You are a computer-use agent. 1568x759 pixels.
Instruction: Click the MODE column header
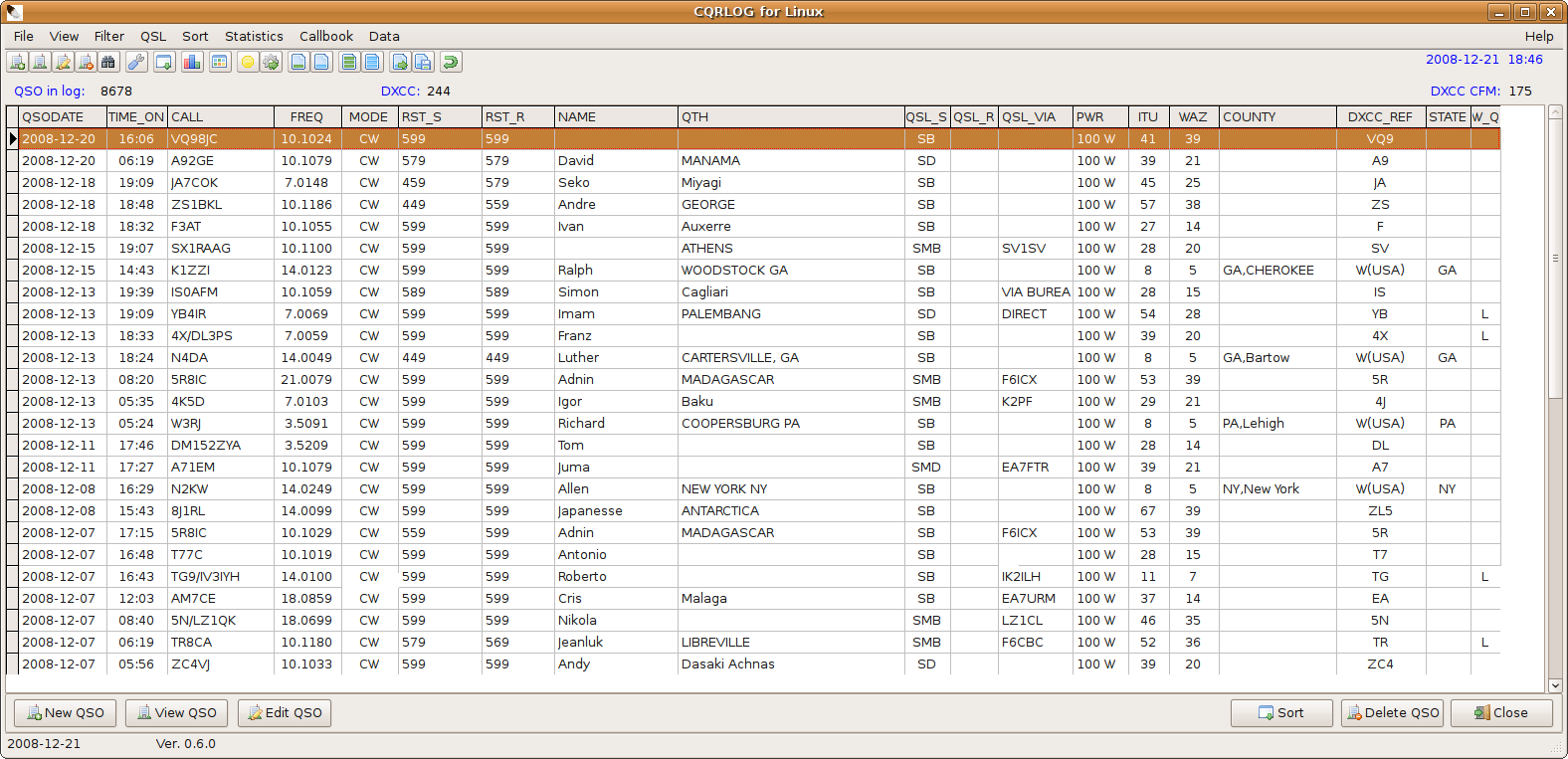(369, 116)
